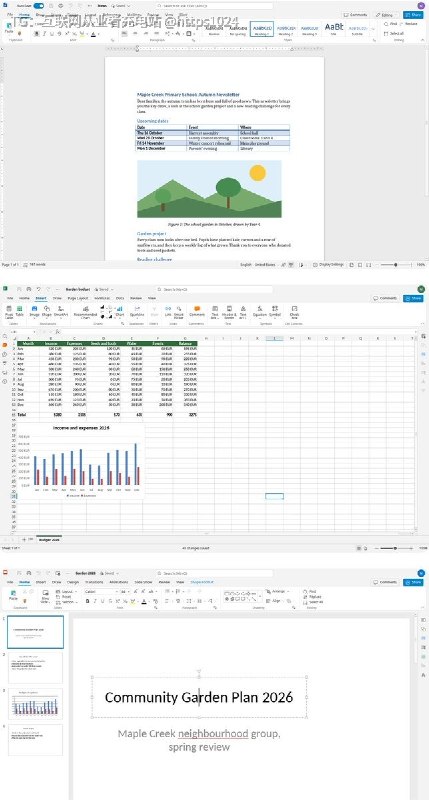Click the Comments button in Word

click(355, 15)
